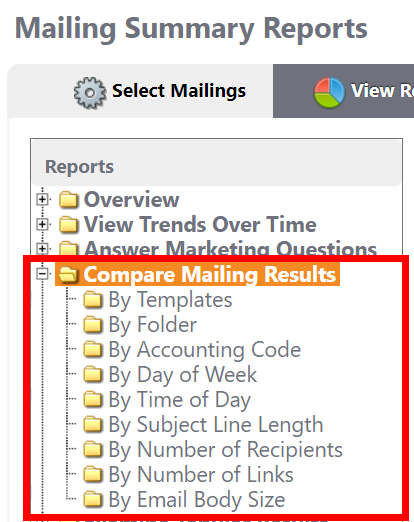
Task: Select the By Templates report
Action: tap(170, 300)
